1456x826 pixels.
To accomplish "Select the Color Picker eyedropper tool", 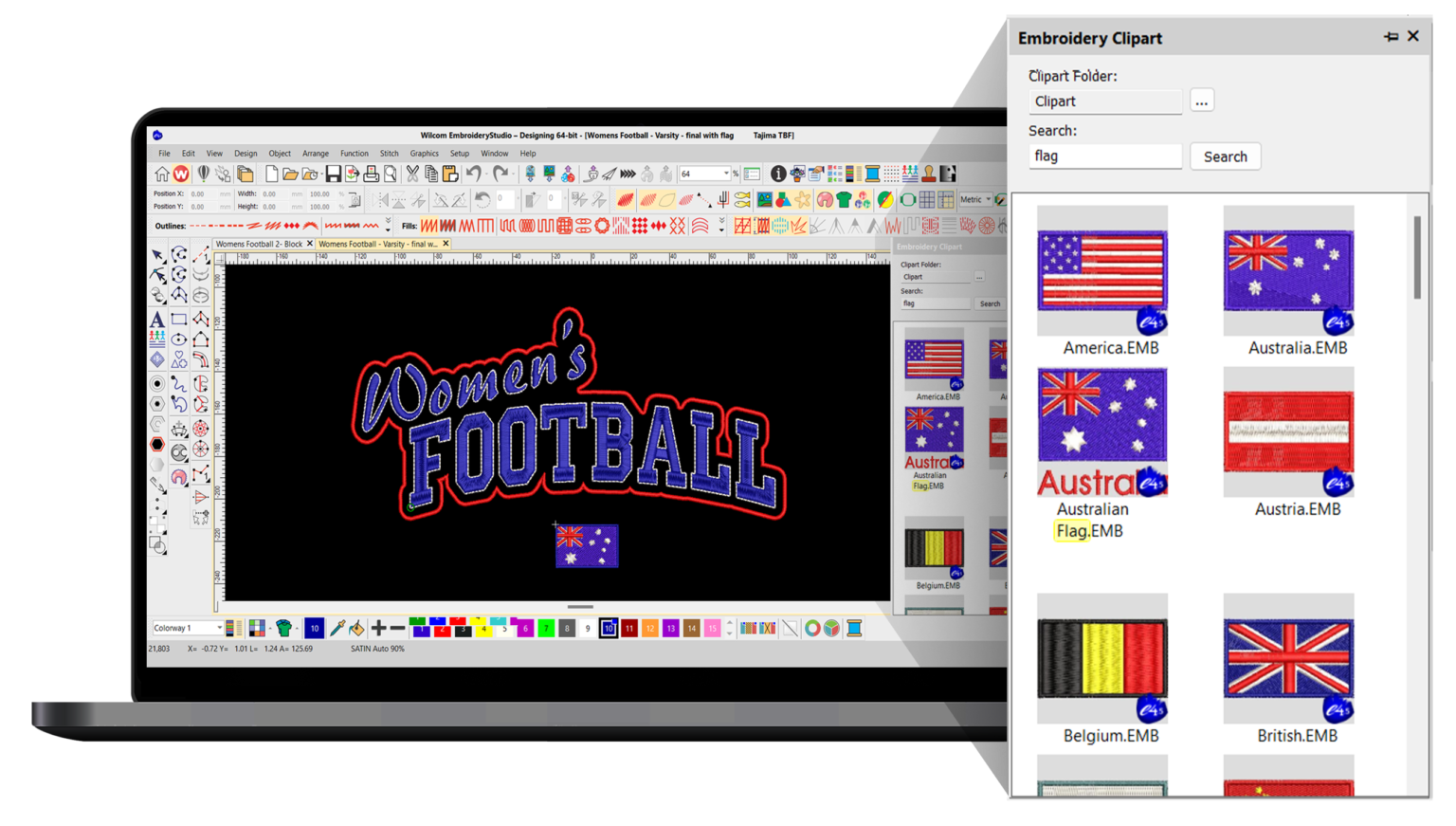I will click(x=338, y=627).
